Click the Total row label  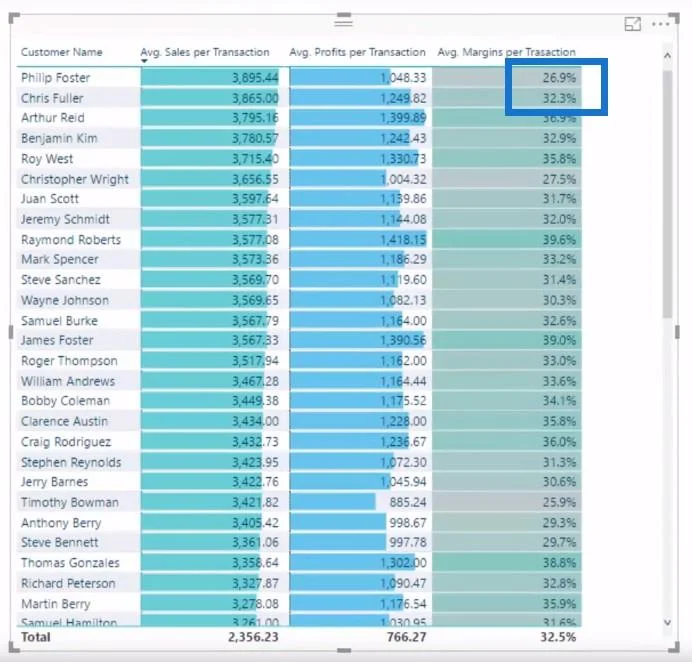point(36,637)
